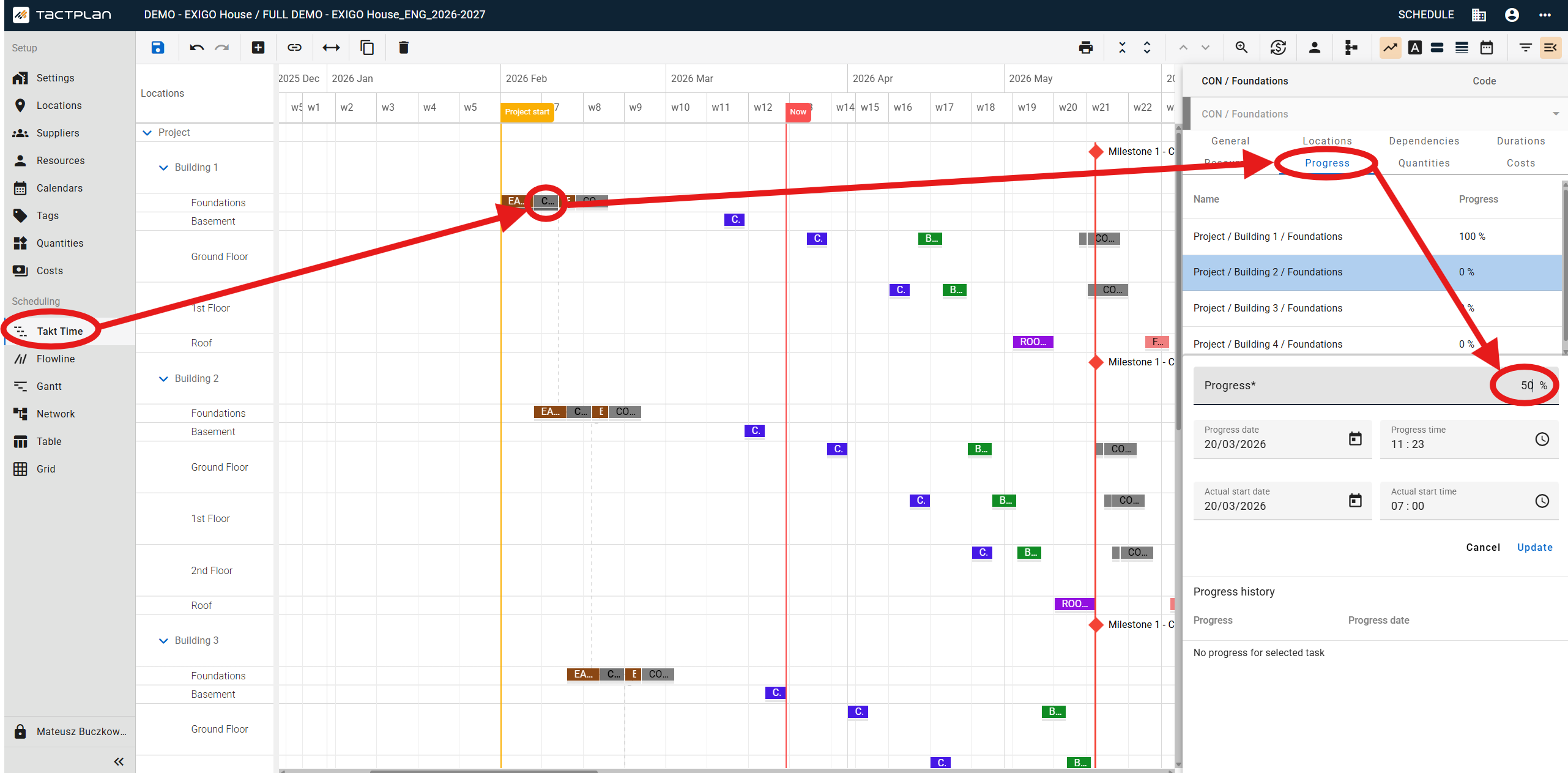Click the Update button
This screenshot has height=773, width=1568.
pos(1534,547)
